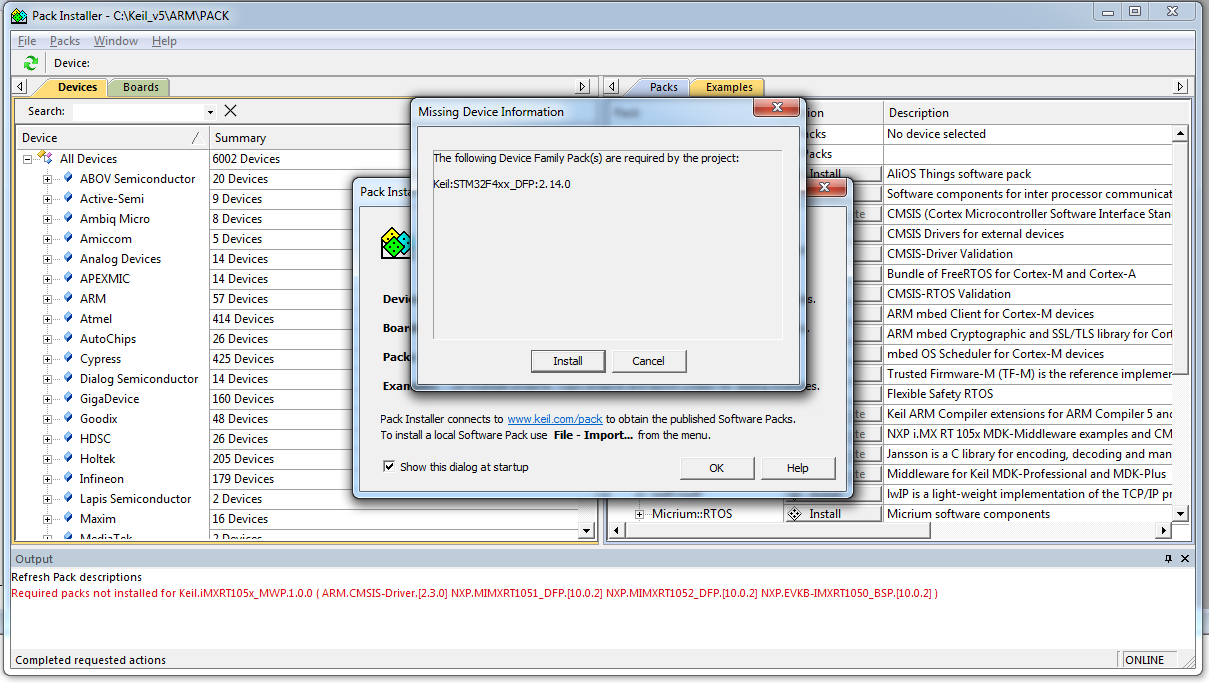Open the Packs menu

(x=65, y=41)
